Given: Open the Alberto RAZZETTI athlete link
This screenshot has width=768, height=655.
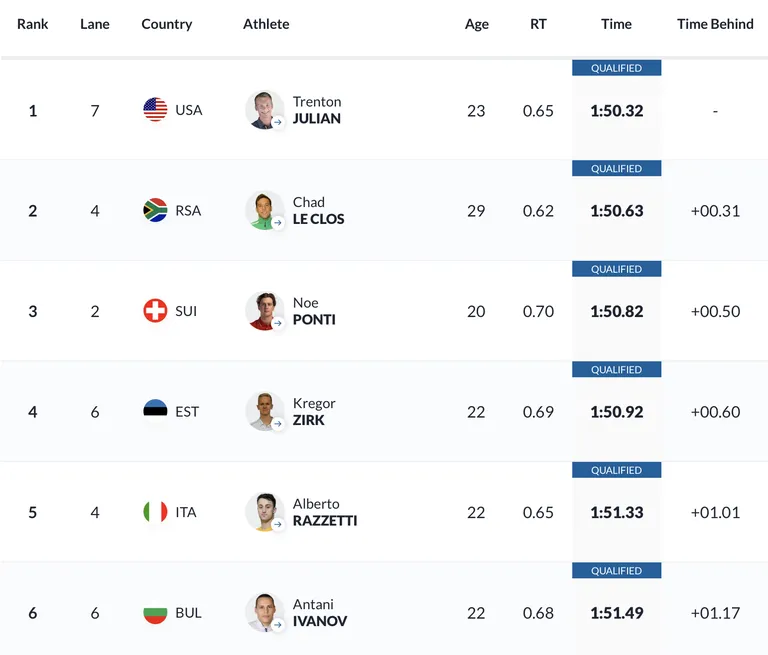Looking at the screenshot, I should pos(325,512).
